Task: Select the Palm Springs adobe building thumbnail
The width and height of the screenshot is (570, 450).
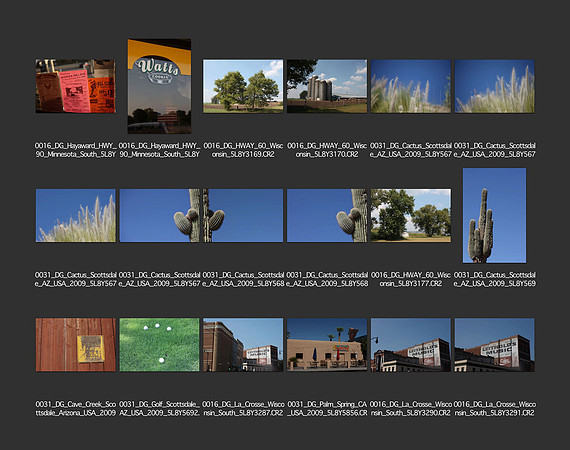Action: click(x=327, y=345)
